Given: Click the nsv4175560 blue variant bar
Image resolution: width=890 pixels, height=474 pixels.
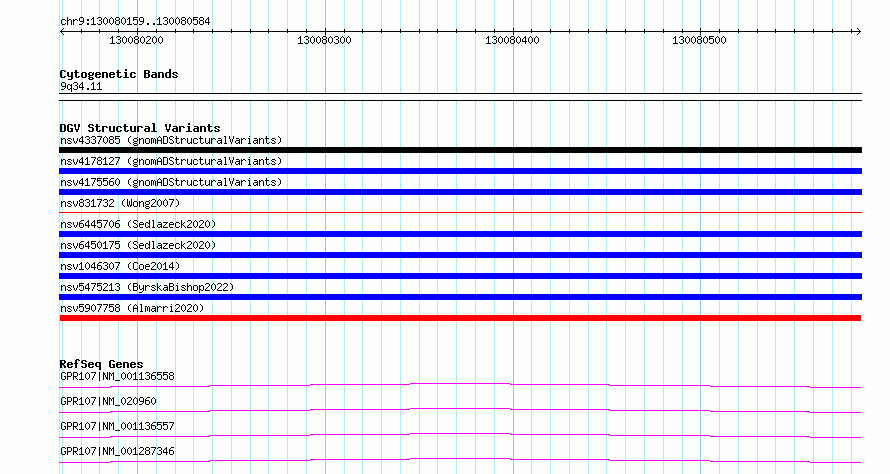Looking at the screenshot, I should [x=460, y=192].
